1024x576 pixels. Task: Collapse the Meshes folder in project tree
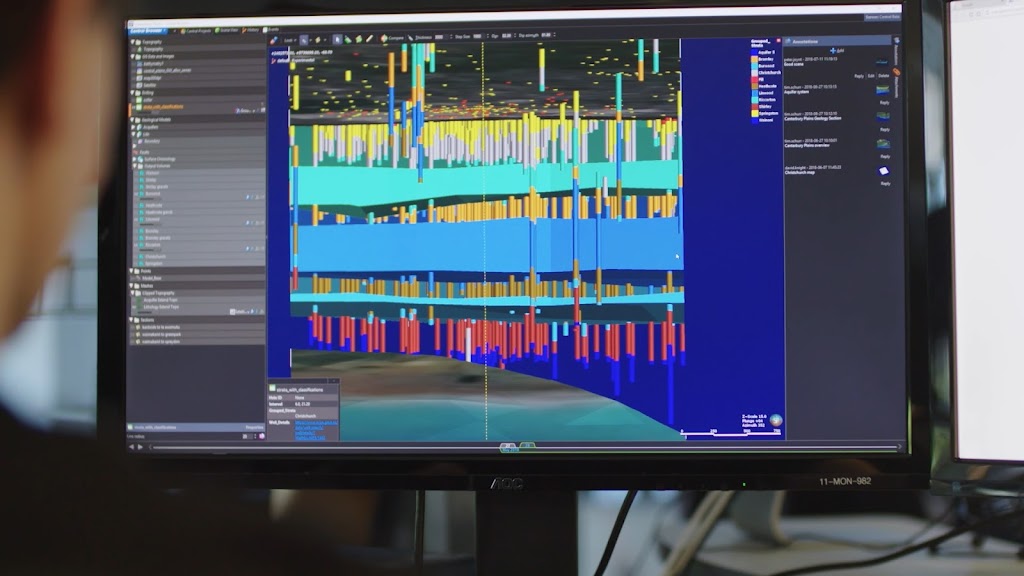pos(131,285)
